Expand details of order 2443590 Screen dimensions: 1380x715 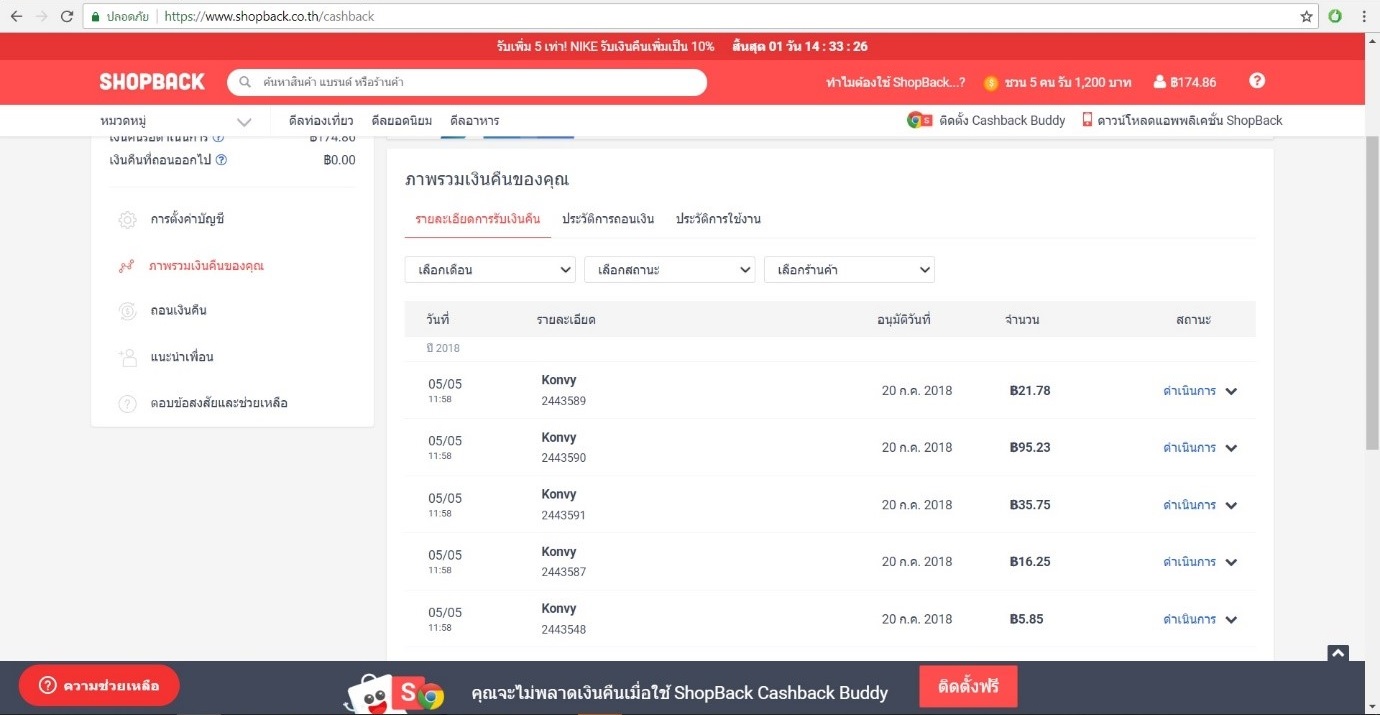coord(1231,448)
